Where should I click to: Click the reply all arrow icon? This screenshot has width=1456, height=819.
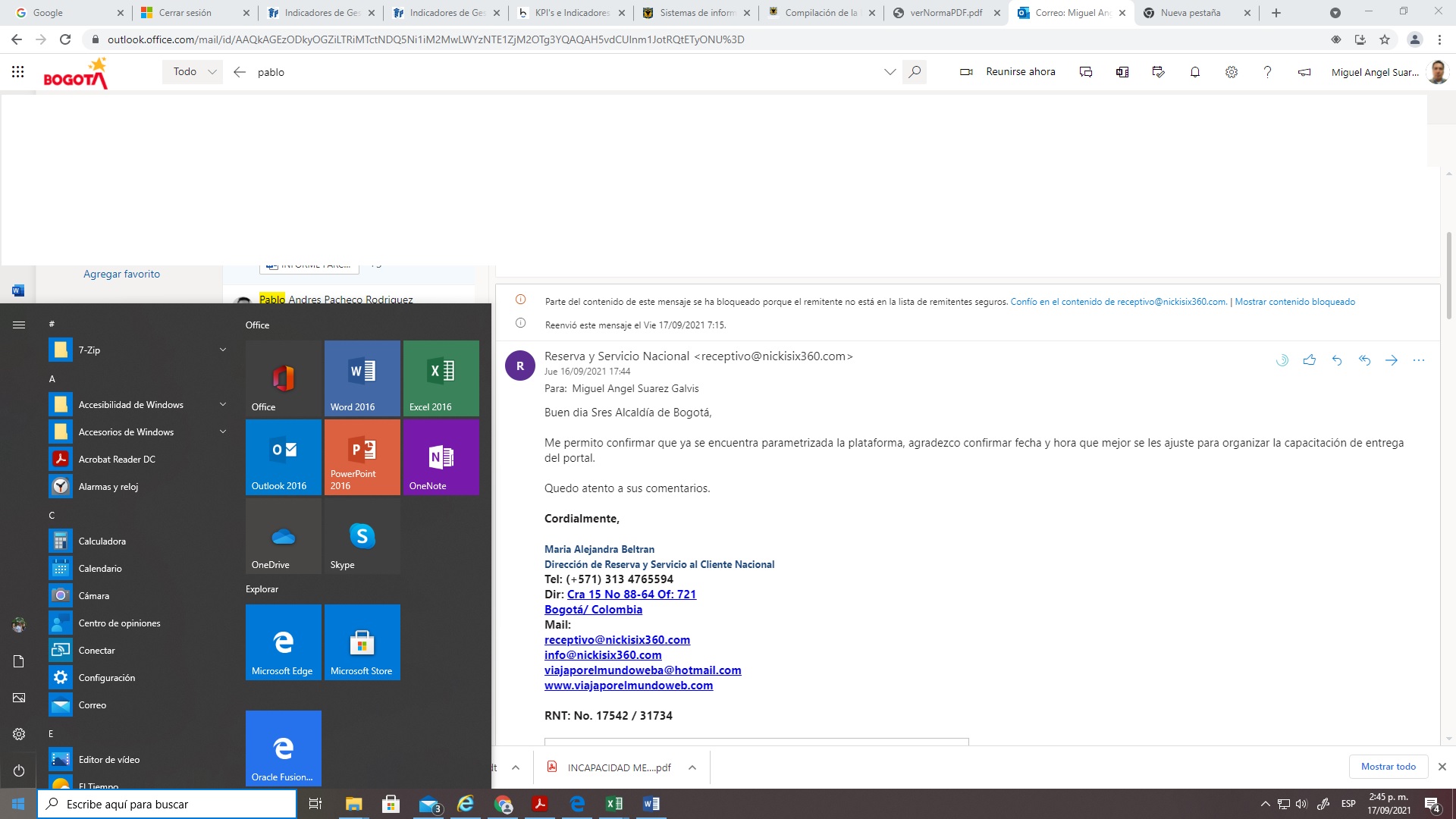coord(1364,360)
